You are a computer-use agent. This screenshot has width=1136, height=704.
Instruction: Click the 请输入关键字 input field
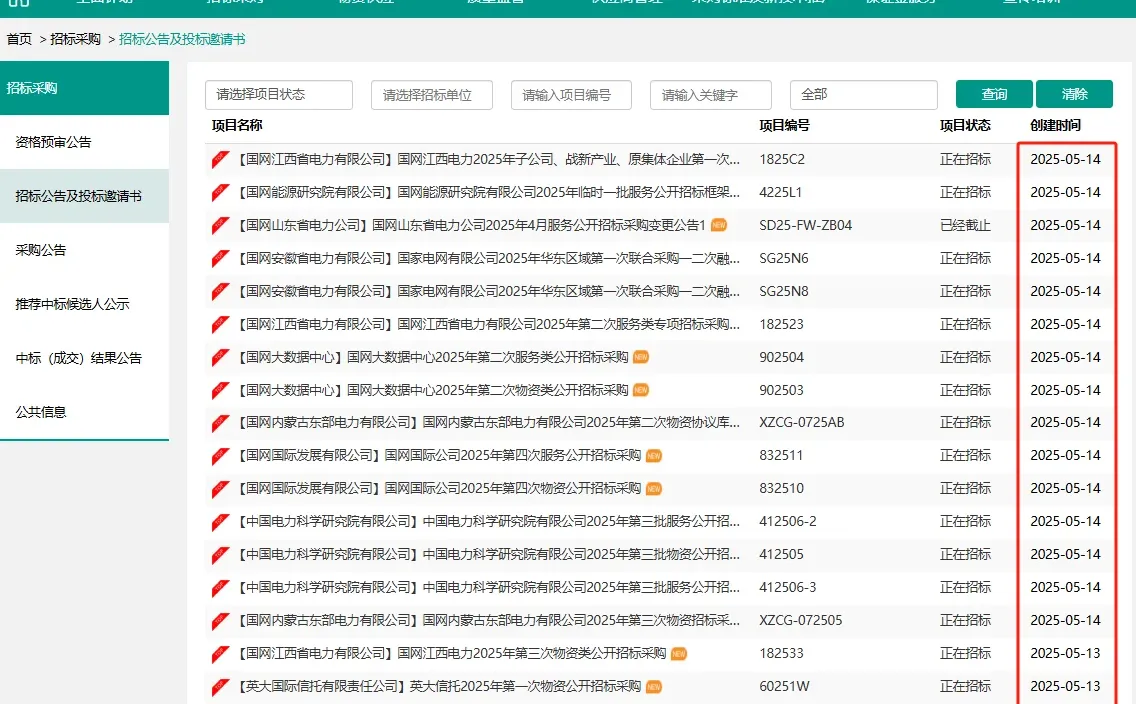click(711, 95)
